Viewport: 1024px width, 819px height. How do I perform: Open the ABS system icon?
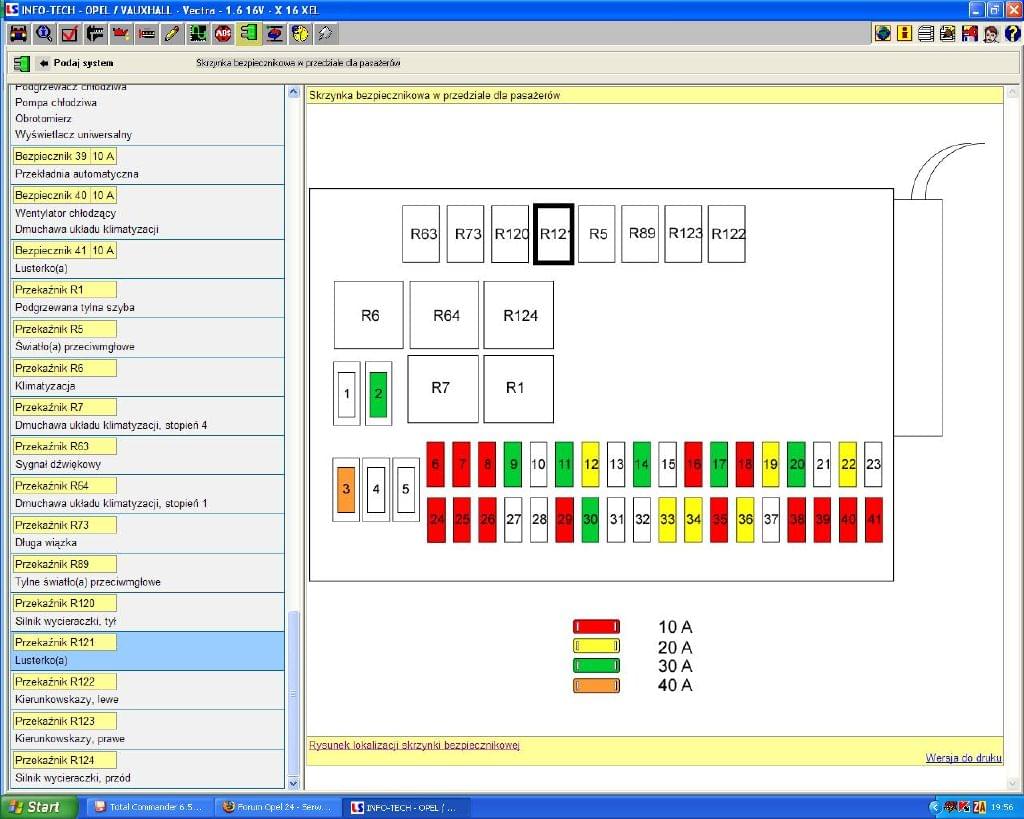pos(223,33)
